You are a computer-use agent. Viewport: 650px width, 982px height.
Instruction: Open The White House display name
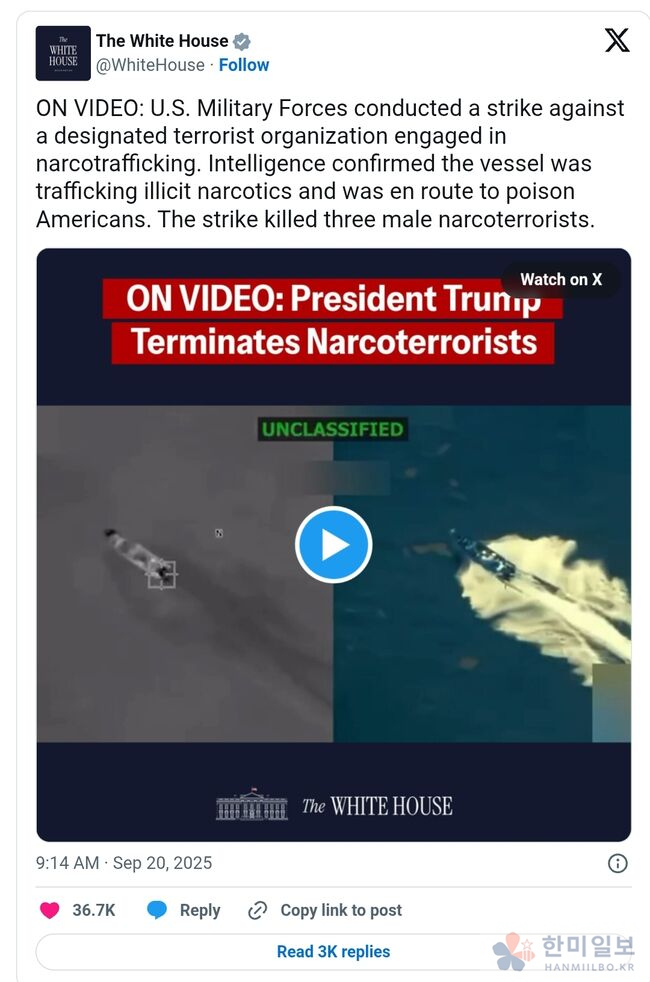[x=162, y=41]
